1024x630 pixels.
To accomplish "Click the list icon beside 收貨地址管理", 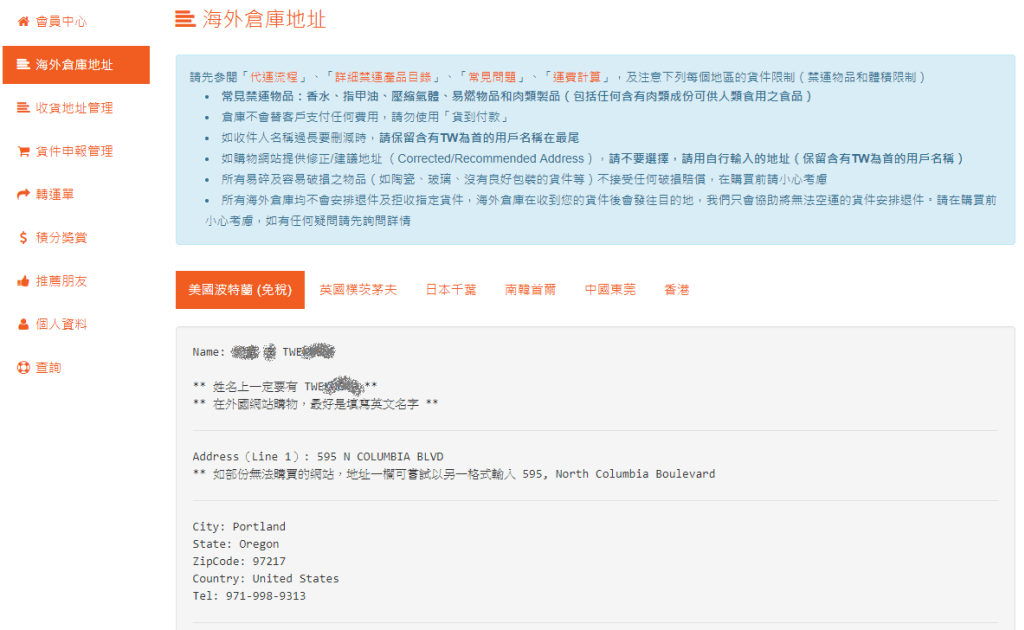I will click(x=23, y=108).
